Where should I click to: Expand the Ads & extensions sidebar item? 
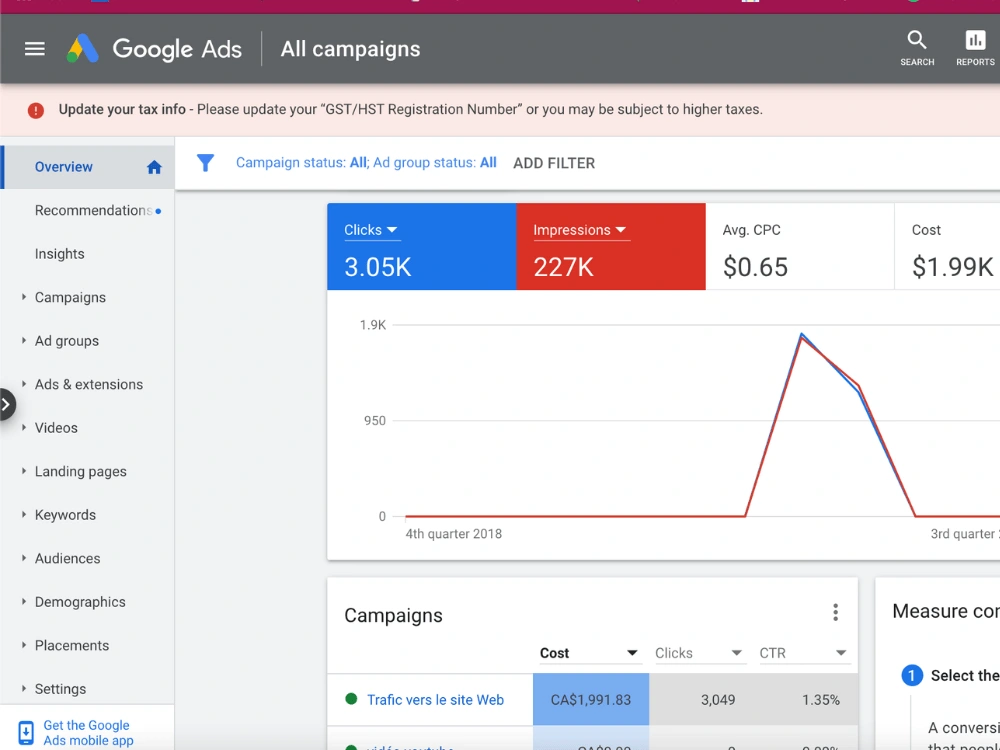coord(24,384)
